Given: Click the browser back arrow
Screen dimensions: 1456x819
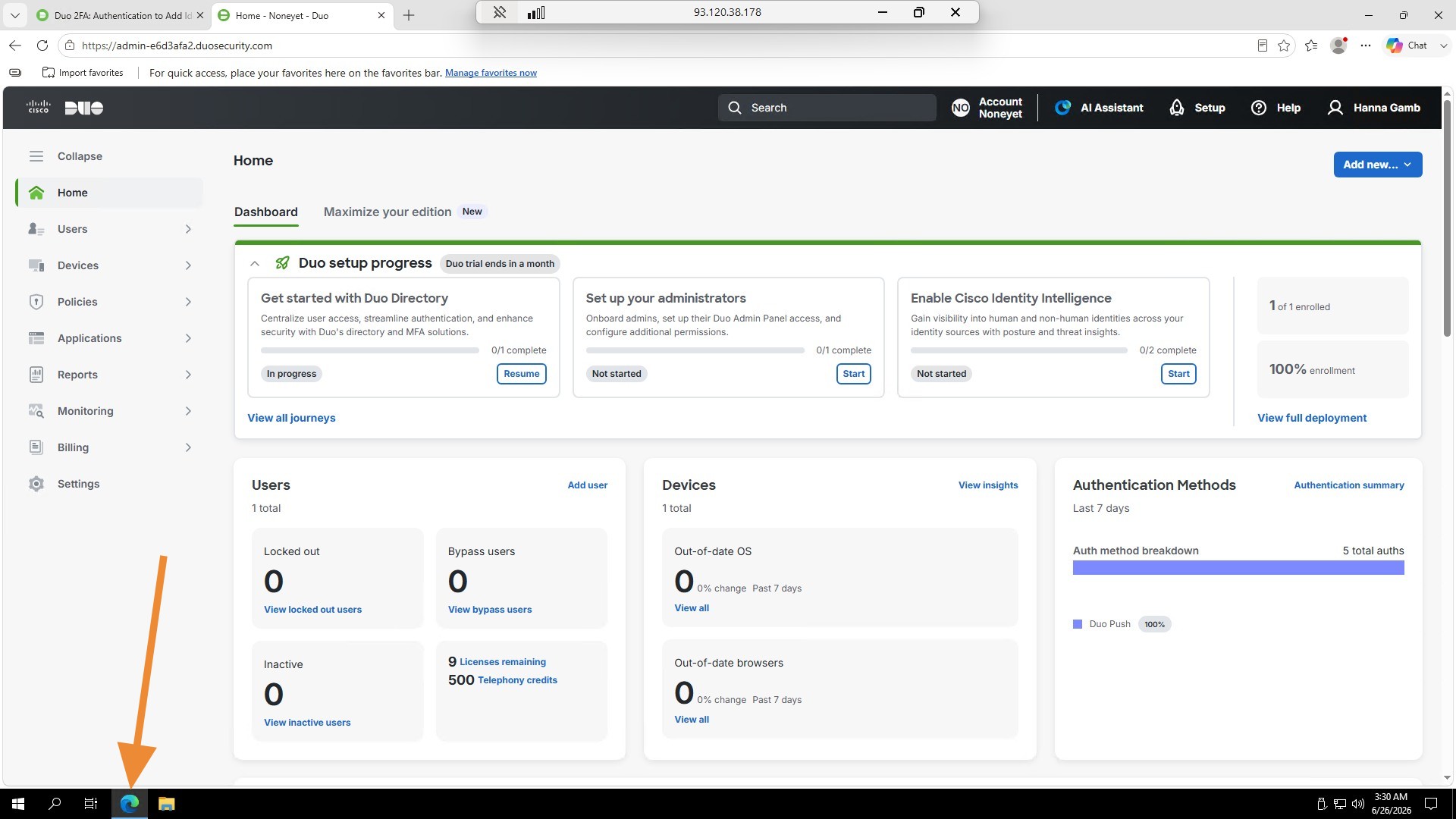Looking at the screenshot, I should click(15, 45).
